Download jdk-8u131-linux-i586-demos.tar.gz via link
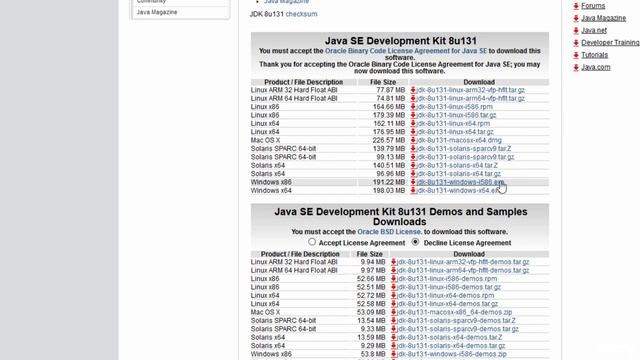Screen dimensions: 640x360 [449, 287]
